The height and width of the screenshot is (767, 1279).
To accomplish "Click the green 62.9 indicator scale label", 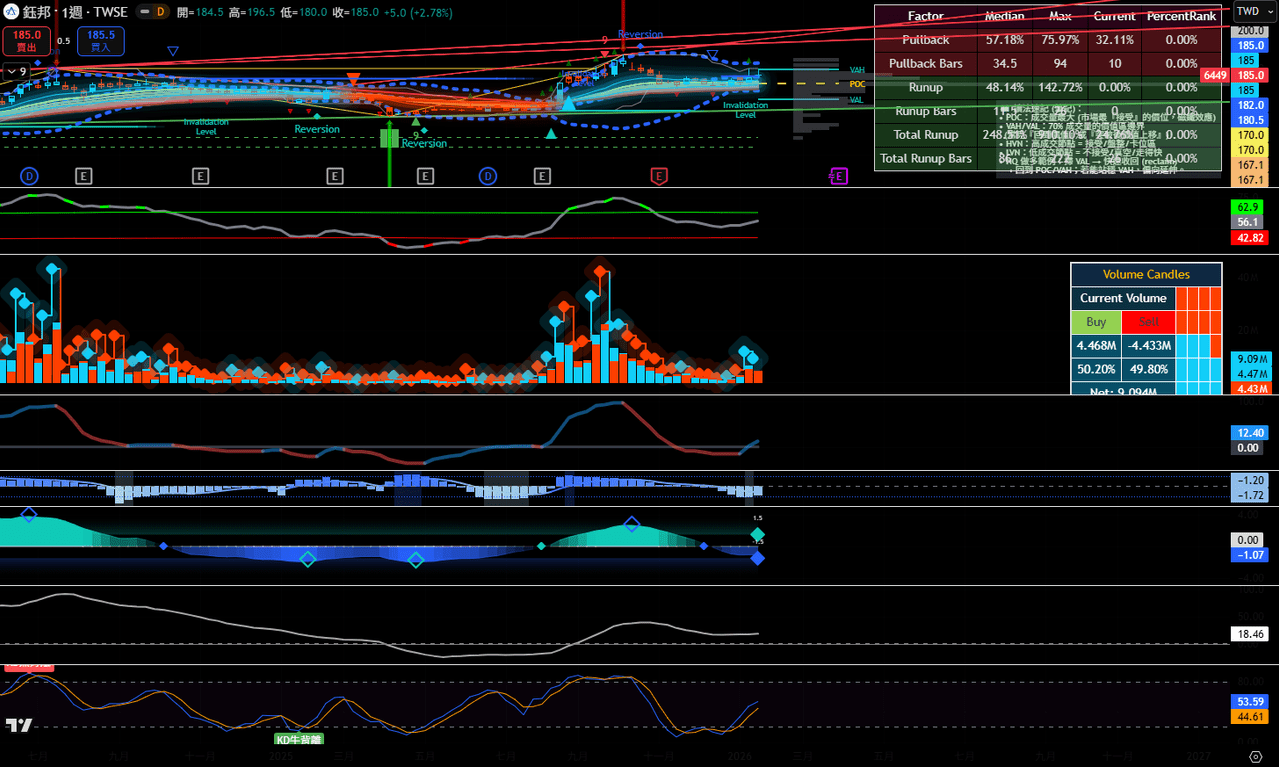I will pyautogui.click(x=1249, y=207).
